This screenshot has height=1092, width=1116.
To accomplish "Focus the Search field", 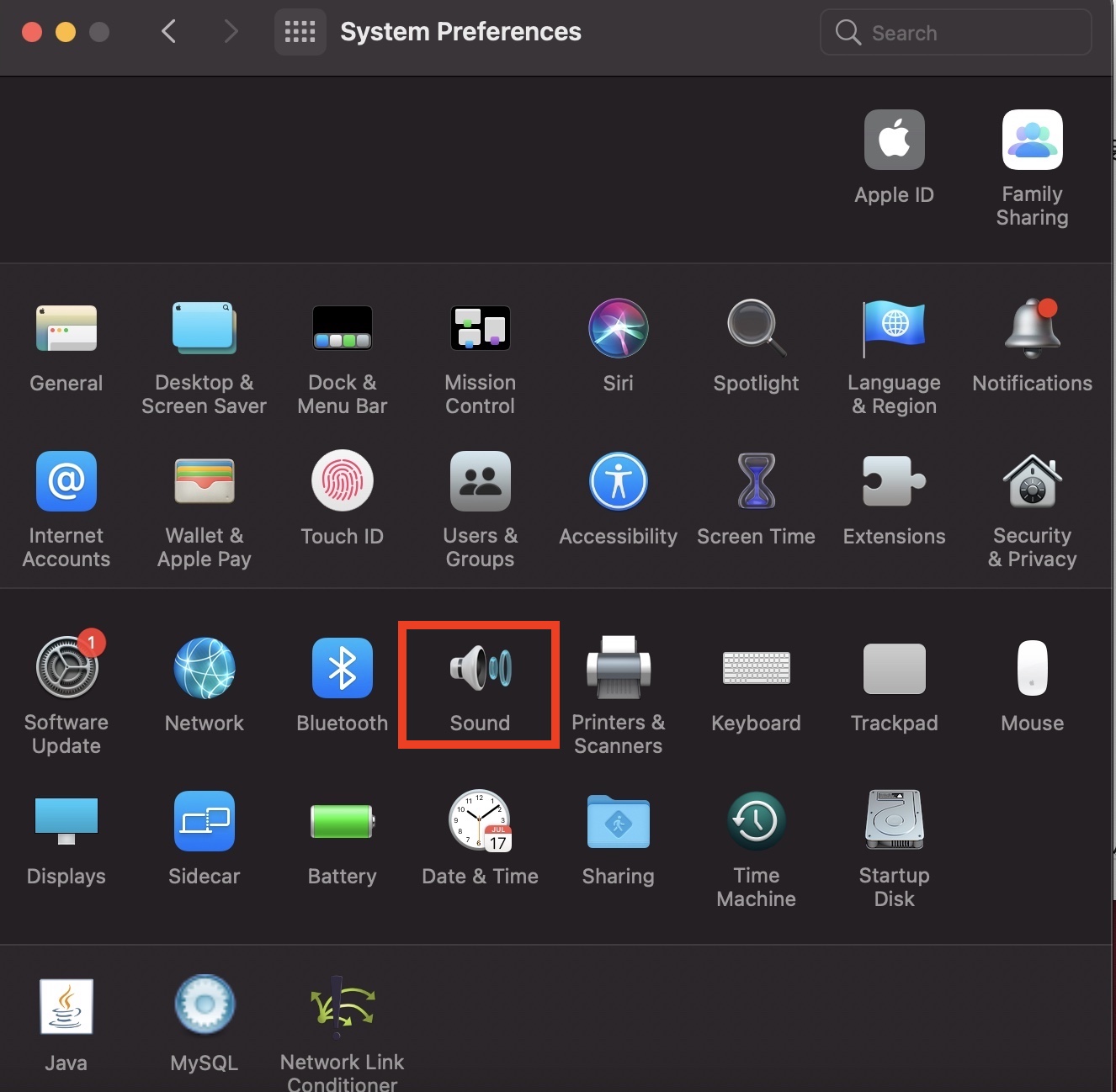I will (x=956, y=33).
